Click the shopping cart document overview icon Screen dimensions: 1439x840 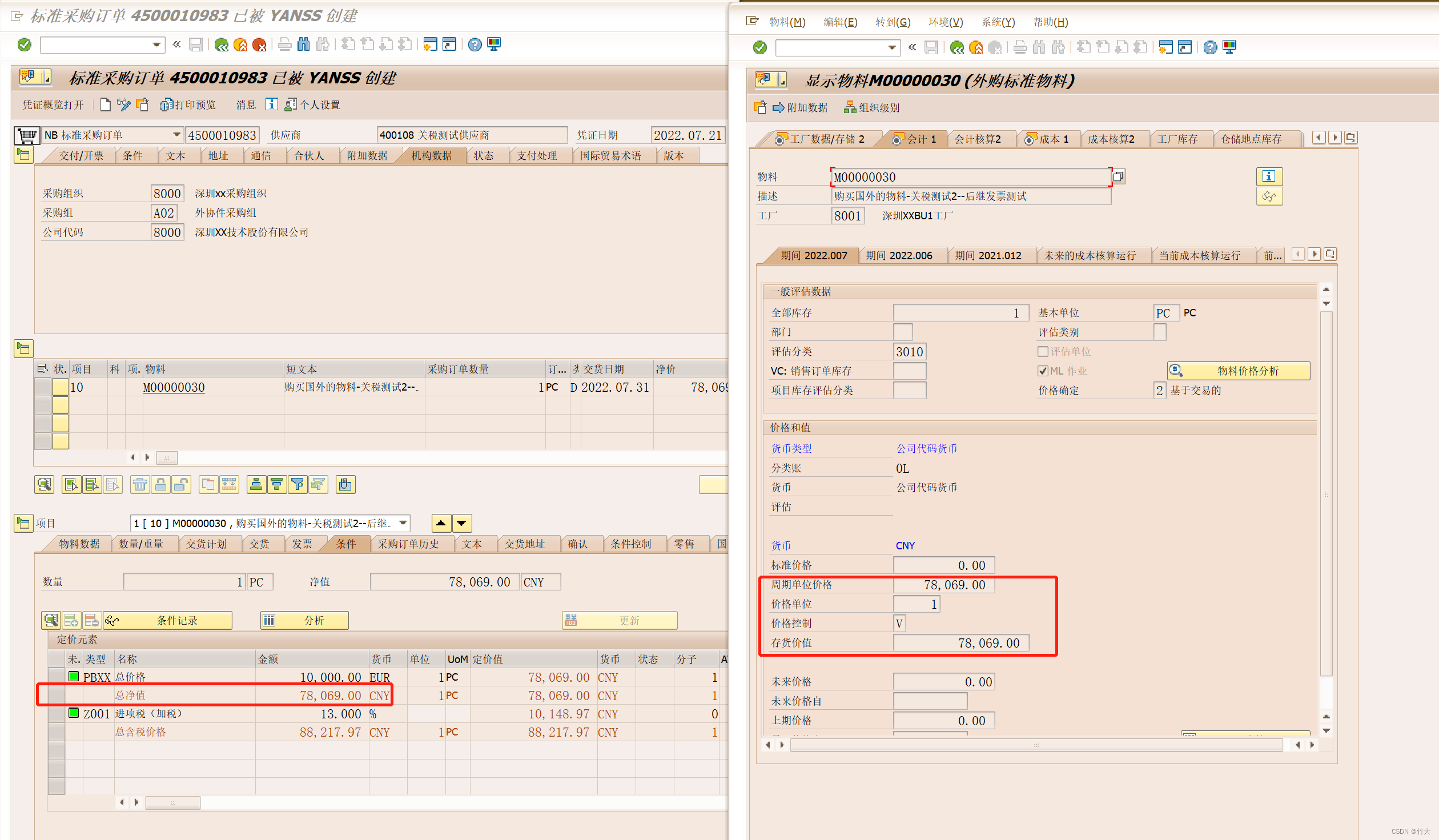27,135
